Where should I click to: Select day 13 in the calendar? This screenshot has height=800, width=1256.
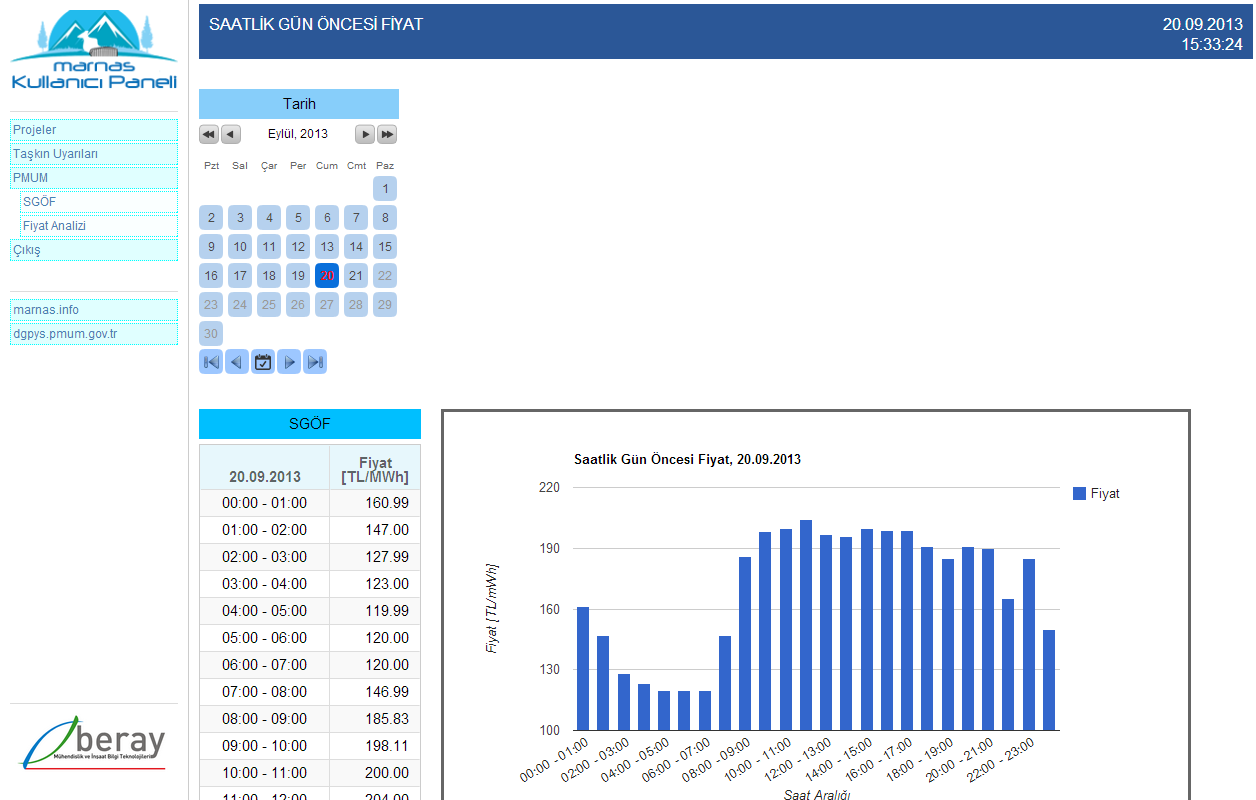tap(327, 246)
